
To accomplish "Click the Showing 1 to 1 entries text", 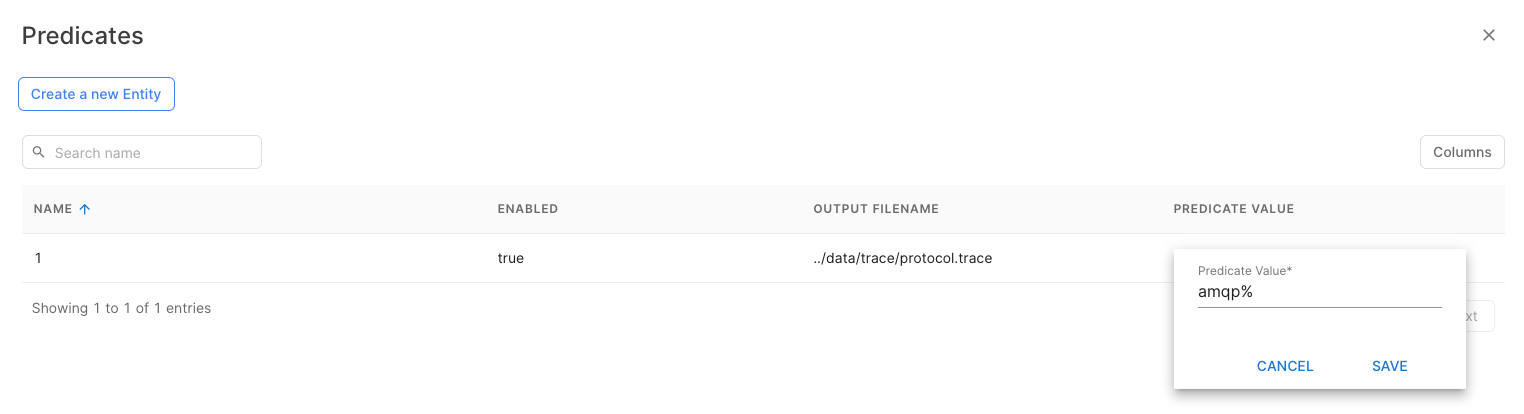I will [x=121, y=308].
